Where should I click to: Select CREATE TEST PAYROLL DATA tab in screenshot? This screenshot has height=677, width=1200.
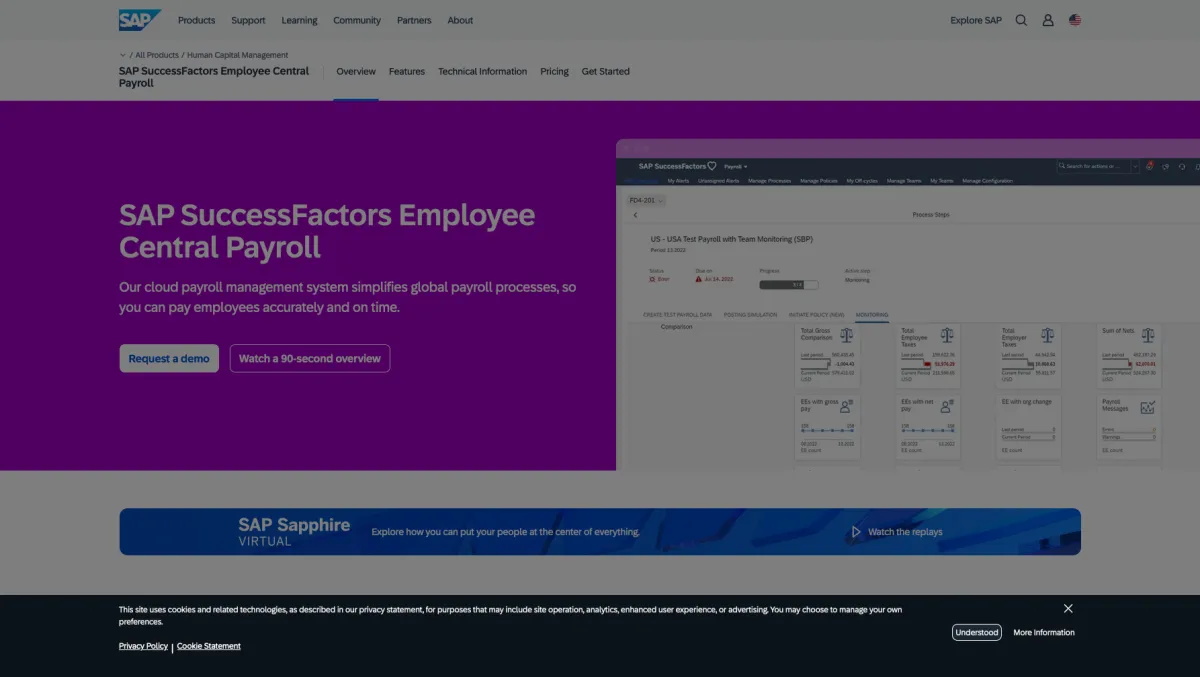tap(678, 315)
